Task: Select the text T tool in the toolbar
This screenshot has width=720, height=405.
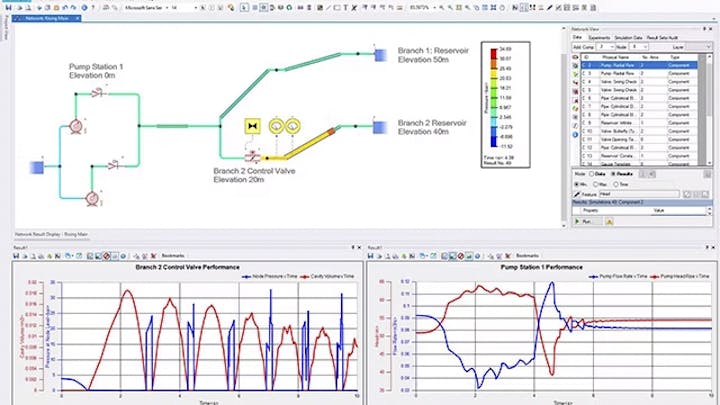Action: (345, 8)
